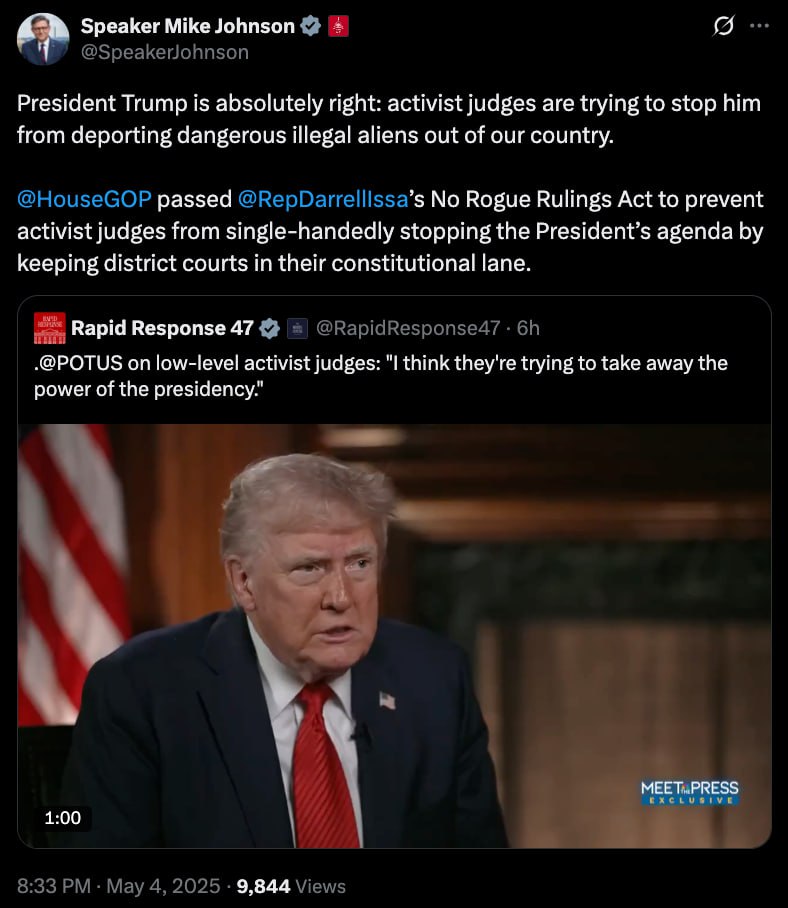Click the Speaker Mike Johnson display name
788x908 pixels.
pos(188,26)
